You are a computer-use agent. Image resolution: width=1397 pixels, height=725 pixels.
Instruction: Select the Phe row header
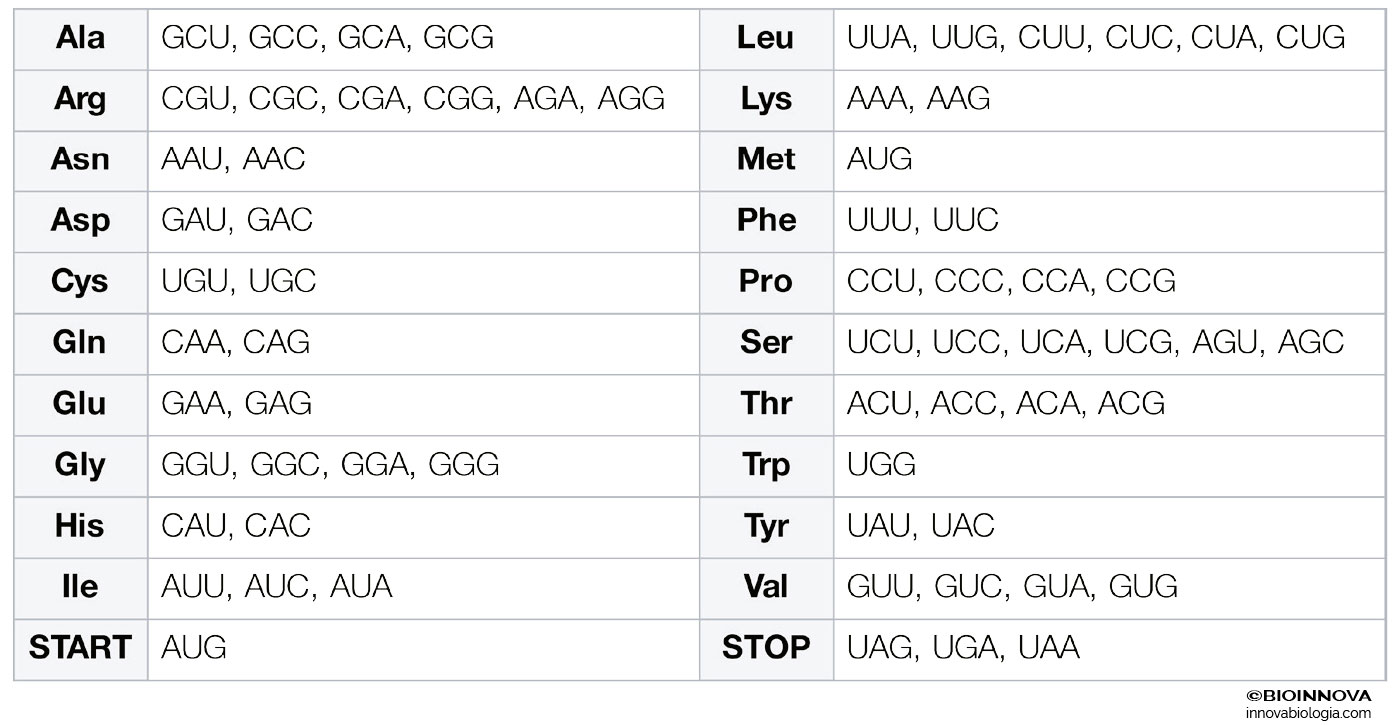pyautogui.click(x=766, y=220)
